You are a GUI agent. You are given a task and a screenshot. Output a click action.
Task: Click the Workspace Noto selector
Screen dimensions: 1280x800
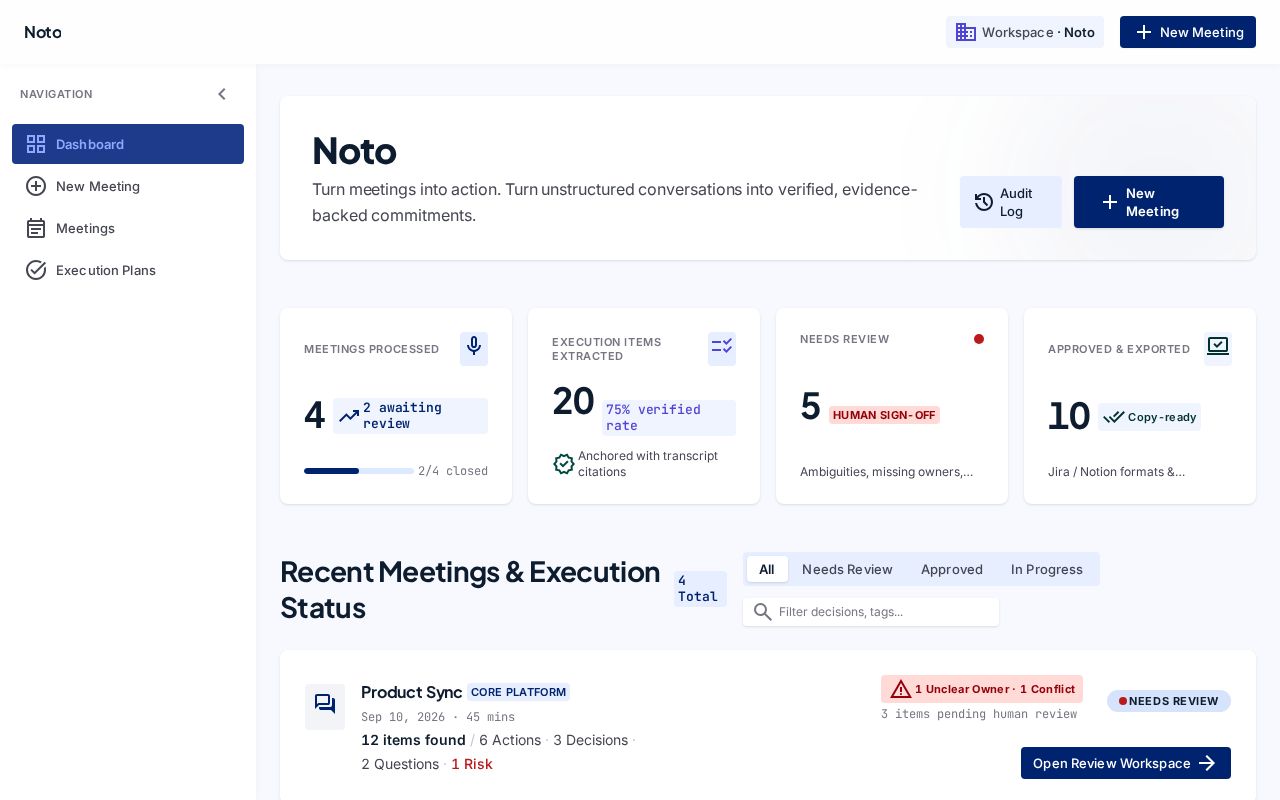pos(1025,32)
